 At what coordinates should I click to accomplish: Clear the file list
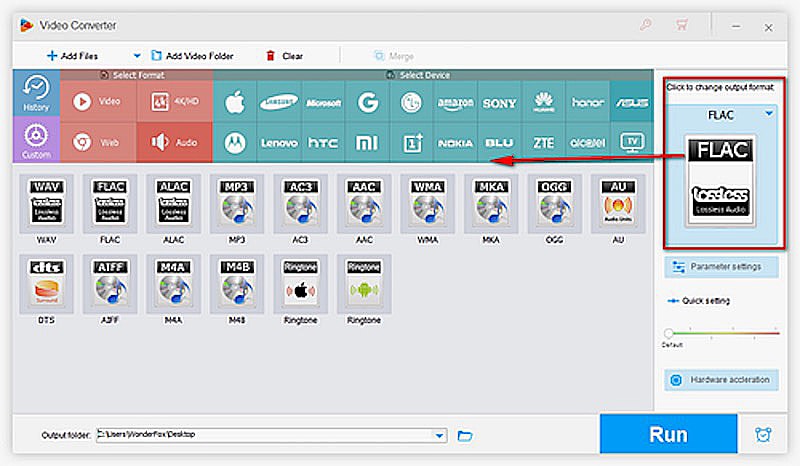[285, 56]
